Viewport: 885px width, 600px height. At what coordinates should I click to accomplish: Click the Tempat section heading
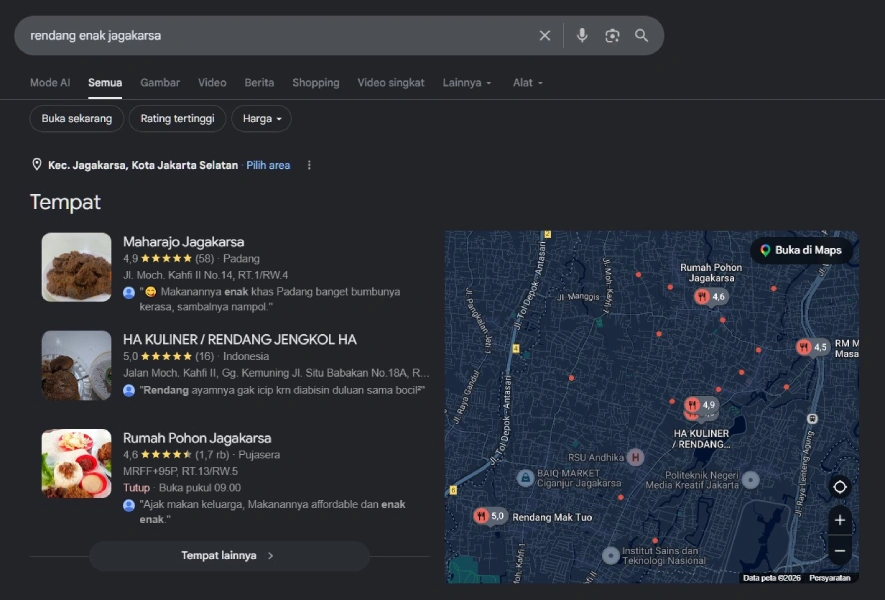[65, 202]
